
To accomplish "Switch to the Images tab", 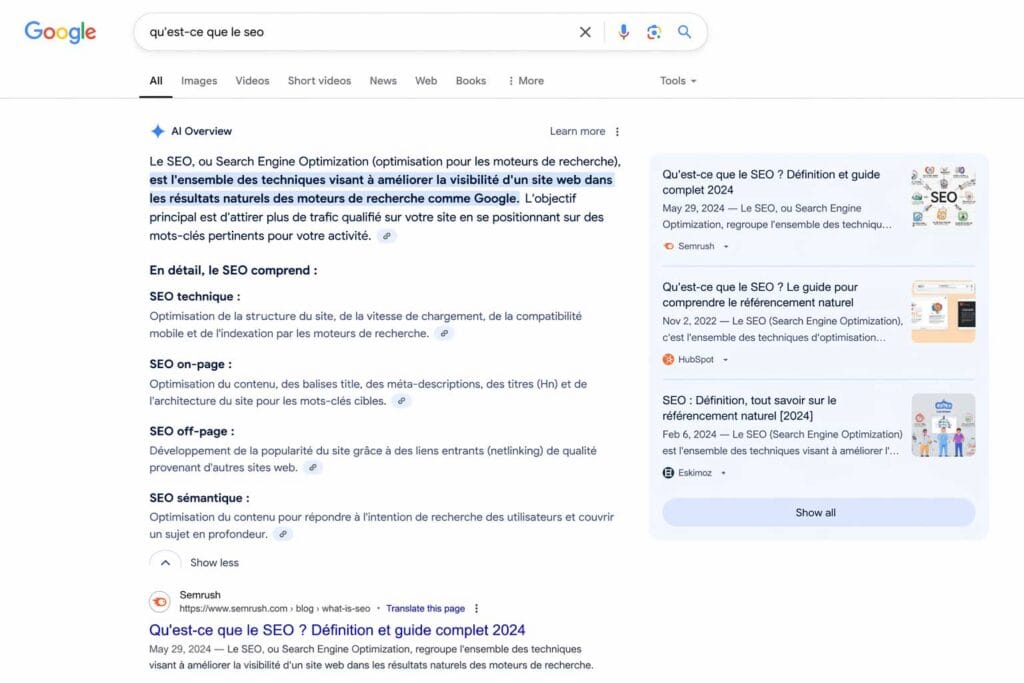I will (199, 81).
